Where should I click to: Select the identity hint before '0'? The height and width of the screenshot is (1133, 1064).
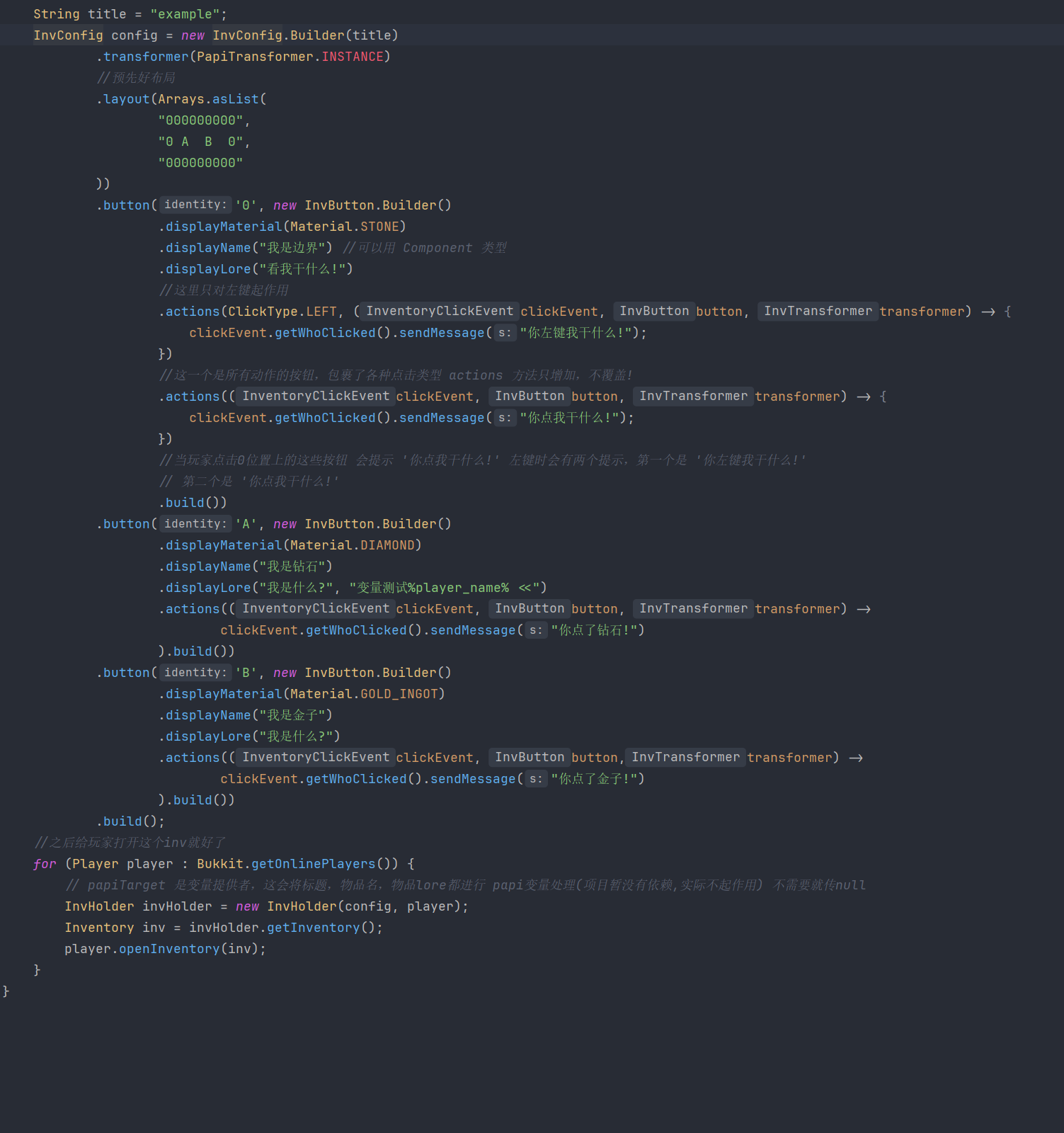[195, 205]
